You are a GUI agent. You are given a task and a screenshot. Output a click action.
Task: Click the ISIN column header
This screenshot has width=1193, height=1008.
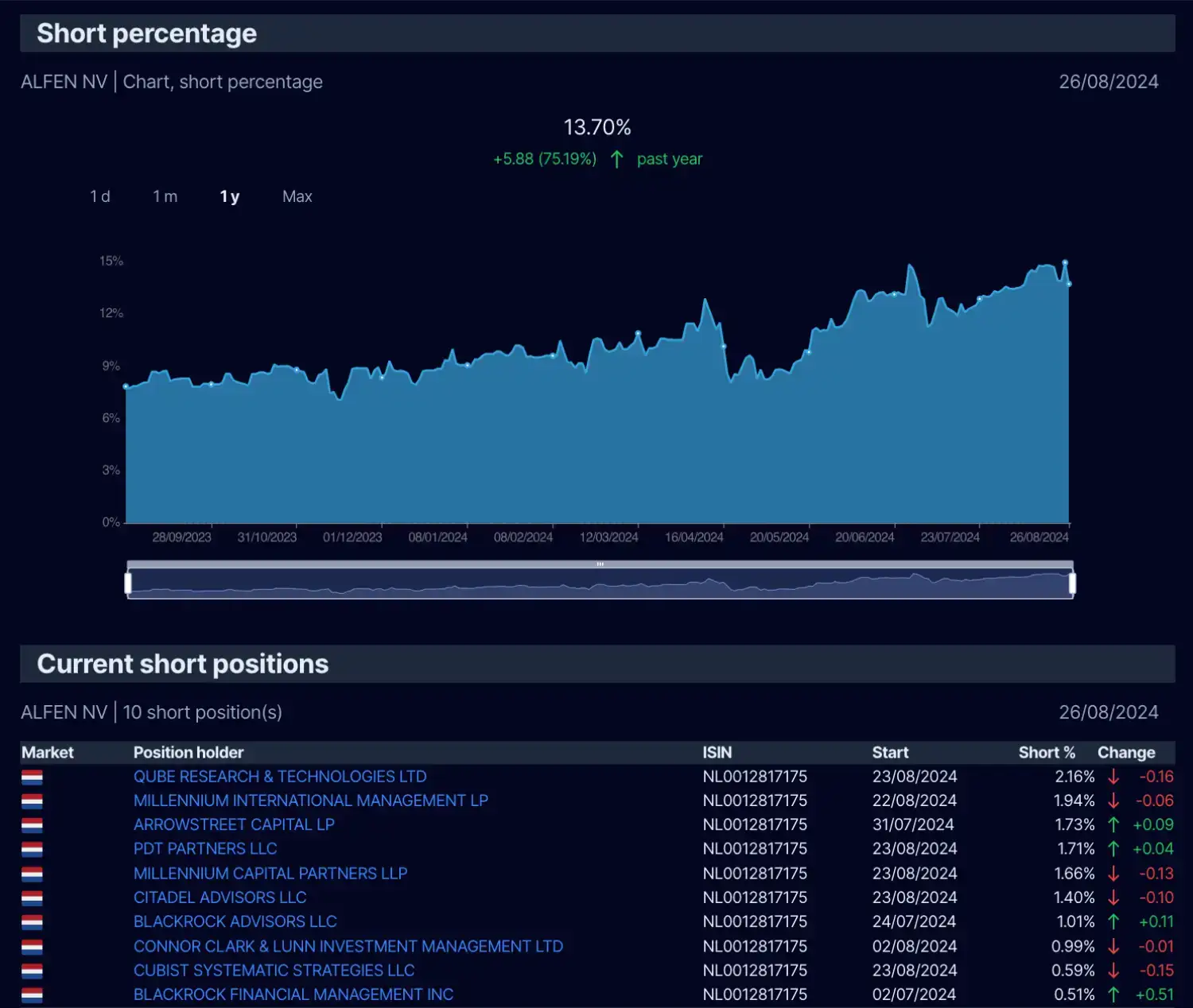717,752
